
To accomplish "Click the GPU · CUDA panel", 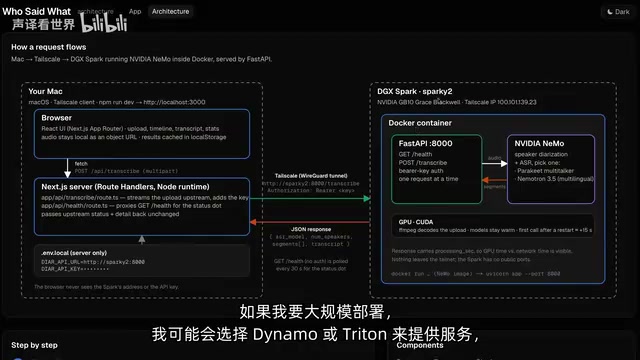I will [493, 226].
